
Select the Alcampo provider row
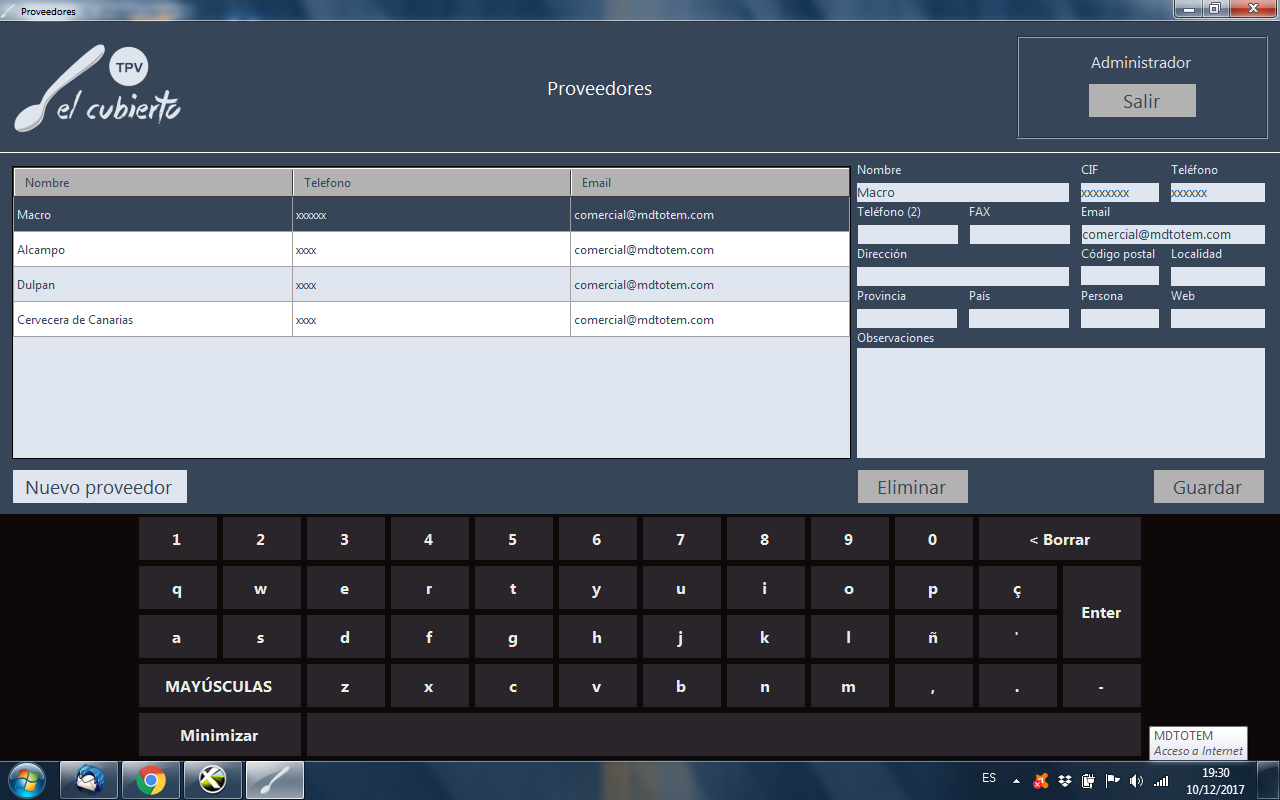[152, 250]
